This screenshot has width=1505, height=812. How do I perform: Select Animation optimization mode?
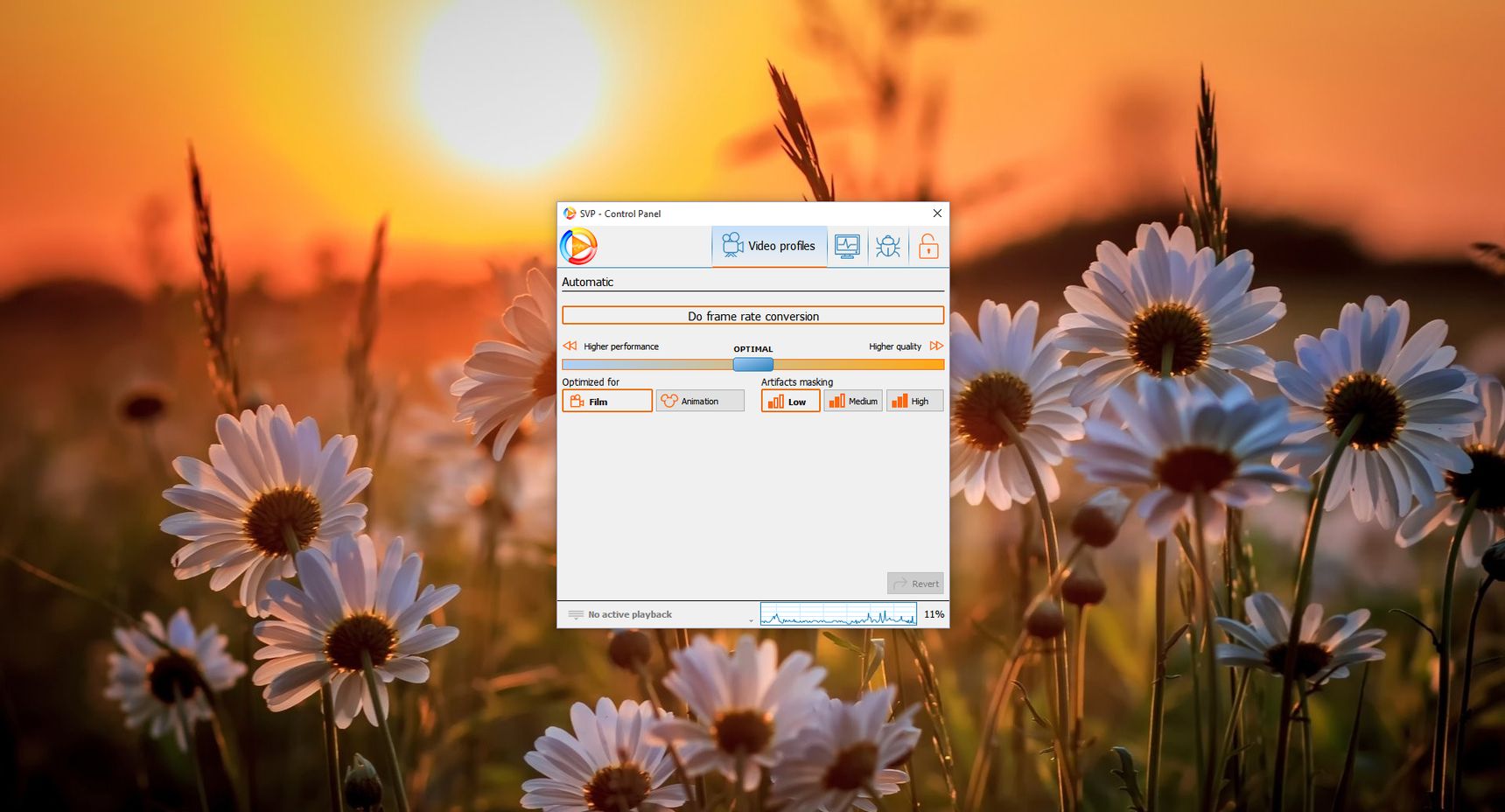pos(700,401)
